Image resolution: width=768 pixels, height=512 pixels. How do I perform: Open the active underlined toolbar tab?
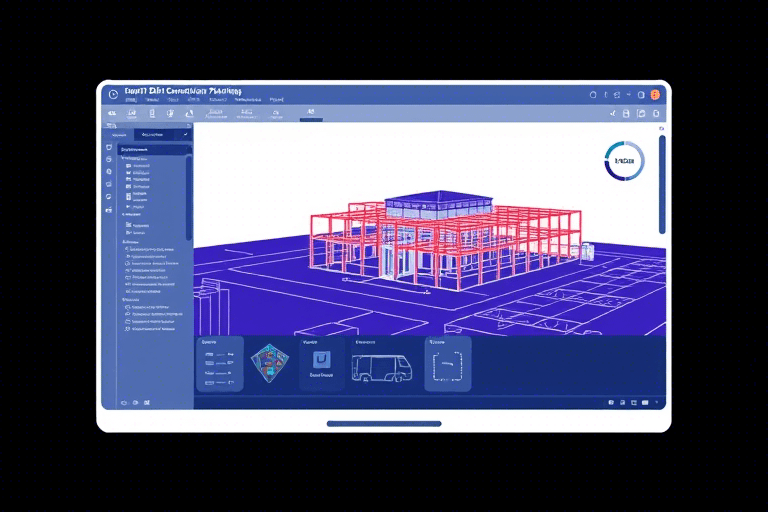[x=311, y=113]
